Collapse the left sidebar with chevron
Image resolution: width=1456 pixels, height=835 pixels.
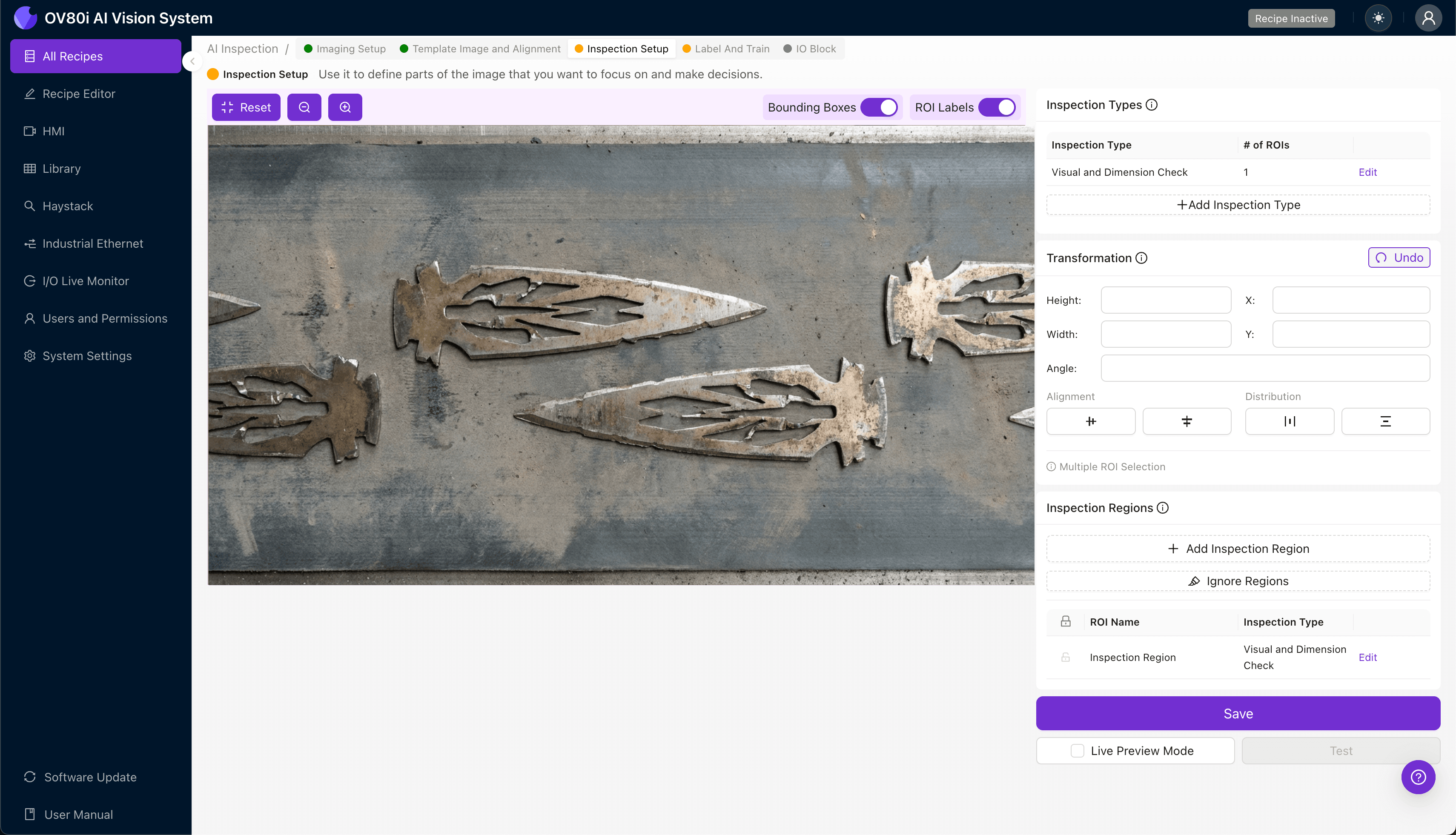(193, 61)
